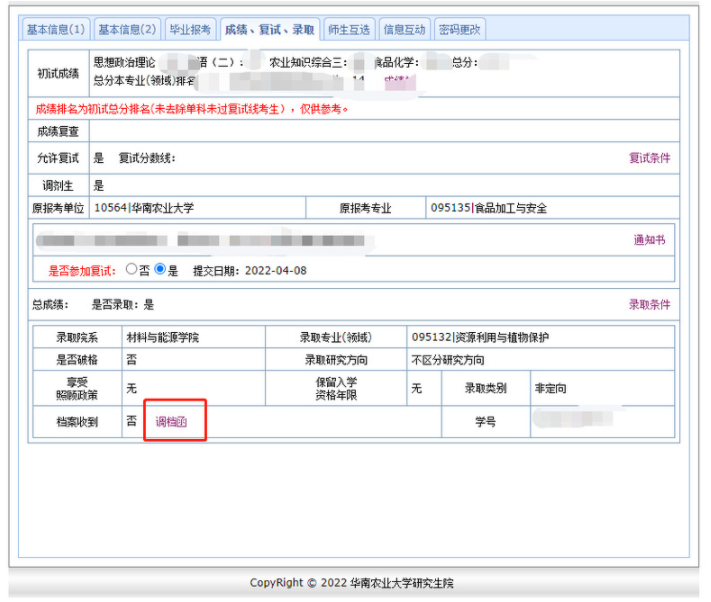Click the 材料与能源学院 department cell
This screenshot has height=602, width=711.
point(162,337)
